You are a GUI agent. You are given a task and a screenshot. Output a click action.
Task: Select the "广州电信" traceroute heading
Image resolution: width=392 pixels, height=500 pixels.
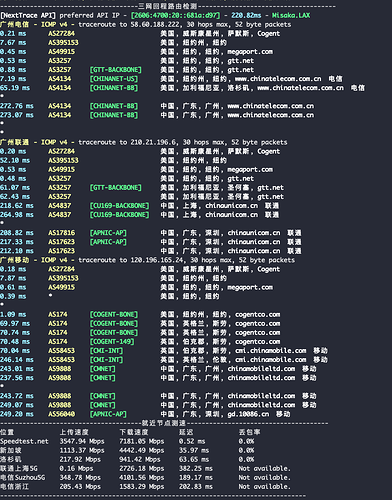tap(15, 24)
